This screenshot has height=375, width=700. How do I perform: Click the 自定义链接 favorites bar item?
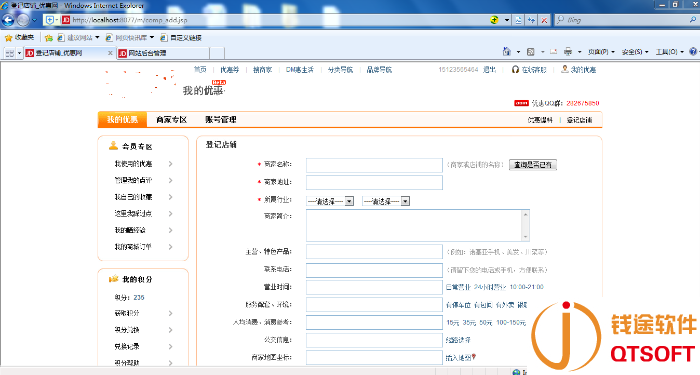click(181, 38)
